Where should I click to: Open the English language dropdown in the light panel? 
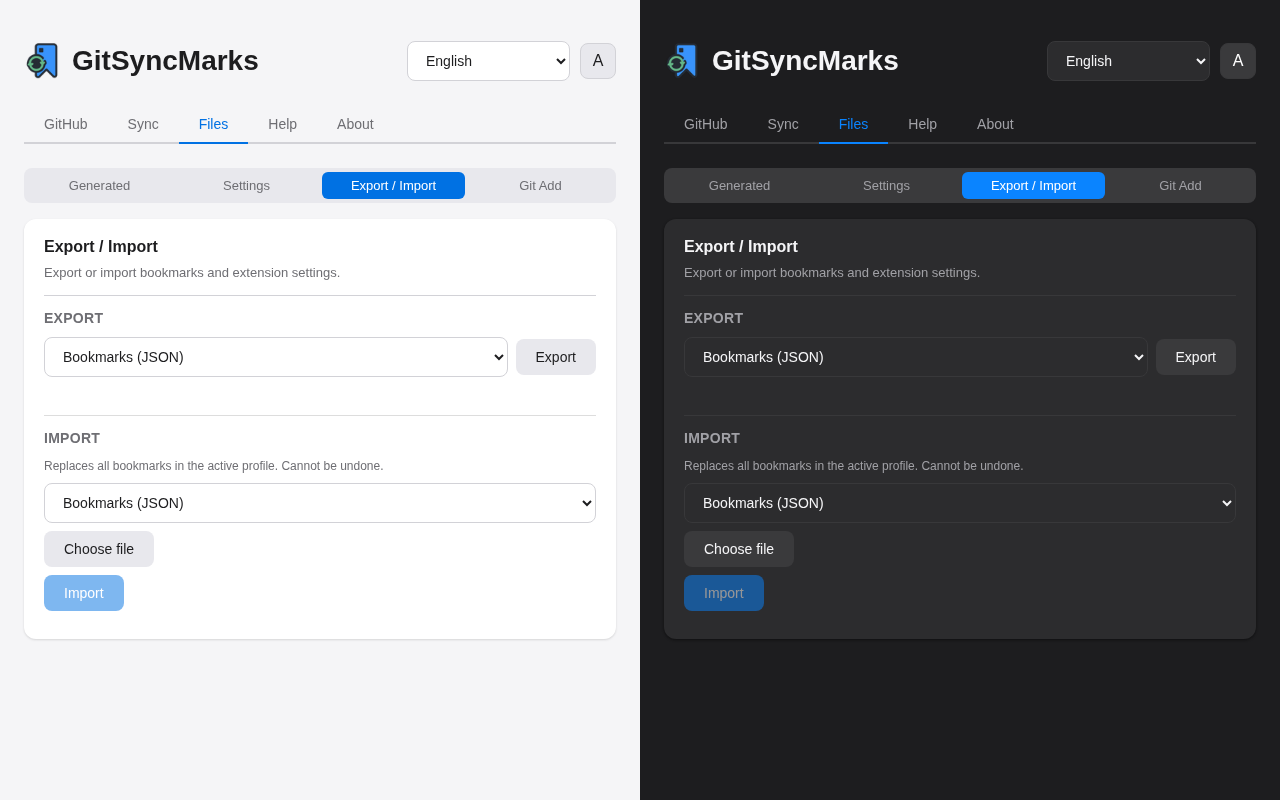coord(488,61)
